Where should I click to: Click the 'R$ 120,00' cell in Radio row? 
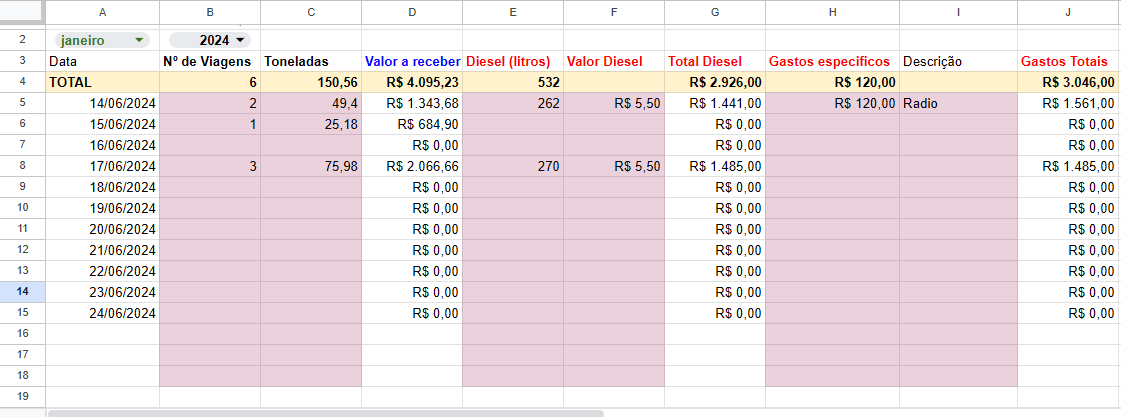832,103
